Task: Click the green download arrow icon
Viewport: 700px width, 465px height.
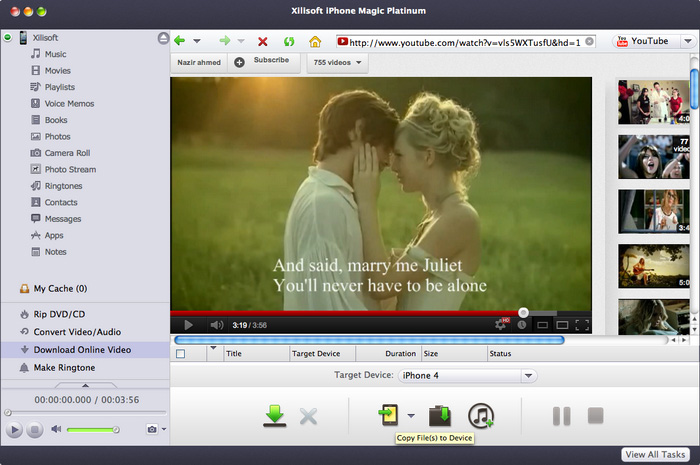Action: coord(275,416)
